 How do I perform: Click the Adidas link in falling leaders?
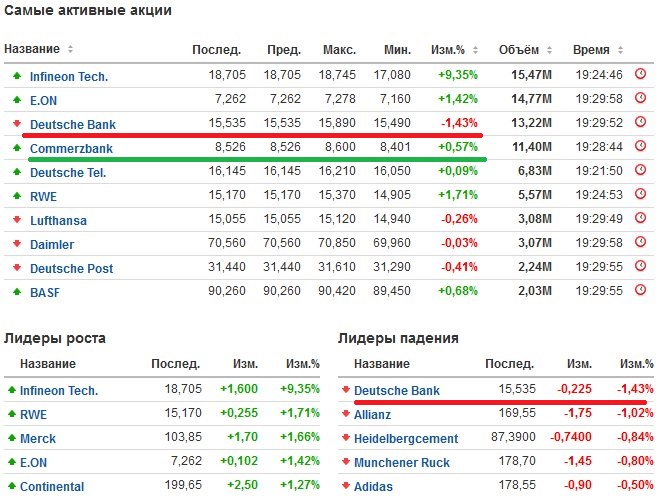[376, 486]
